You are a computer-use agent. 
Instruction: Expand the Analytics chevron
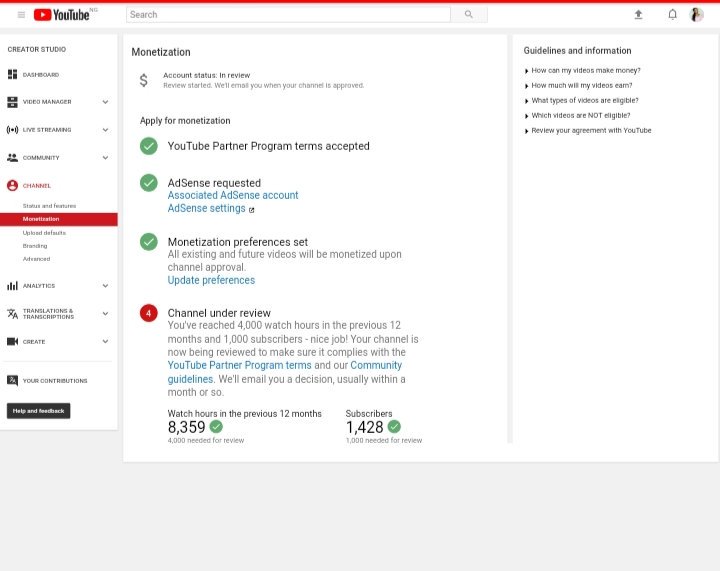pyautogui.click(x=105, y=286)
